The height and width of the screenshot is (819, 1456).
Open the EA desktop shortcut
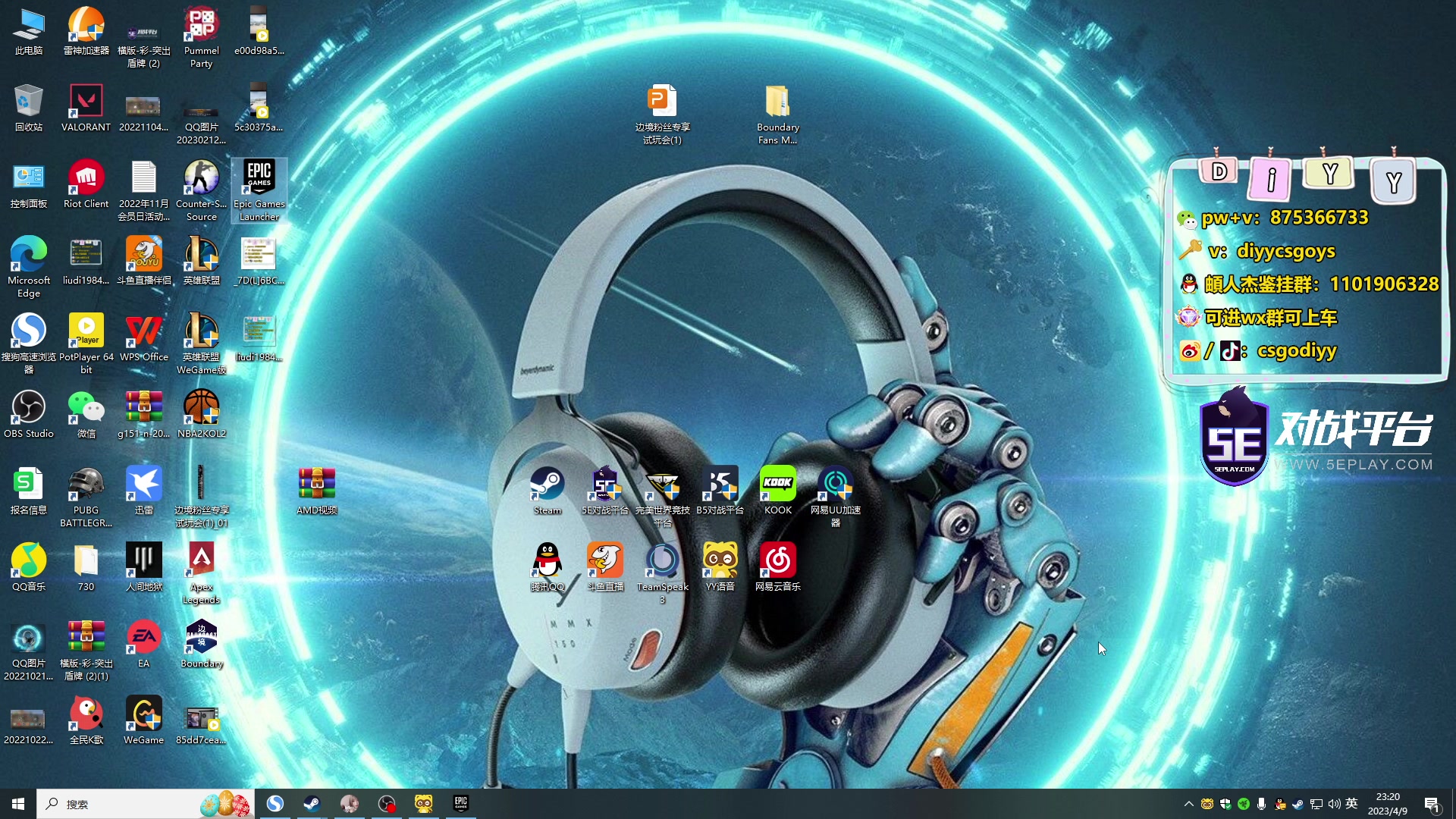(x=143, y=643)
